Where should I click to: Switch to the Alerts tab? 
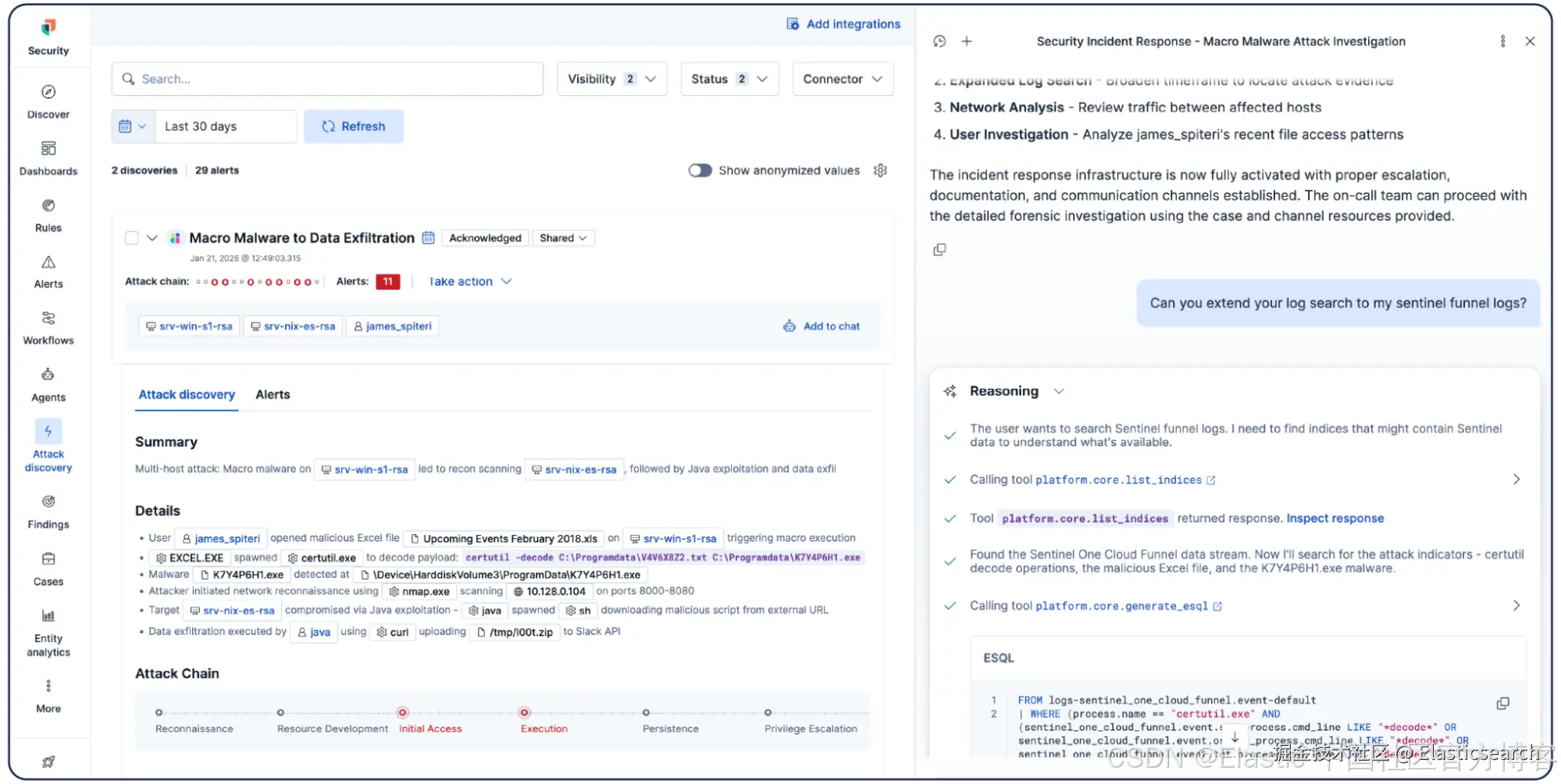point(273,395)
